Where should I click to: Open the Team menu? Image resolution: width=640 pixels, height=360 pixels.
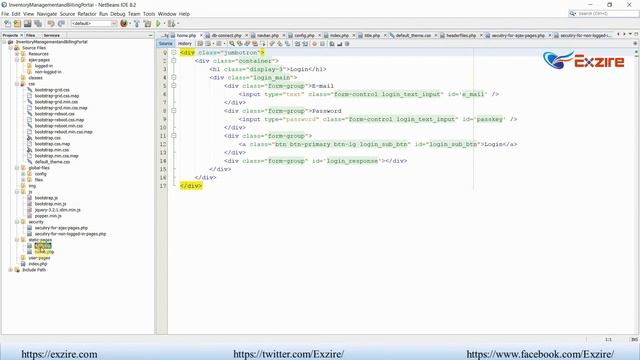click(x=134, y=14)
